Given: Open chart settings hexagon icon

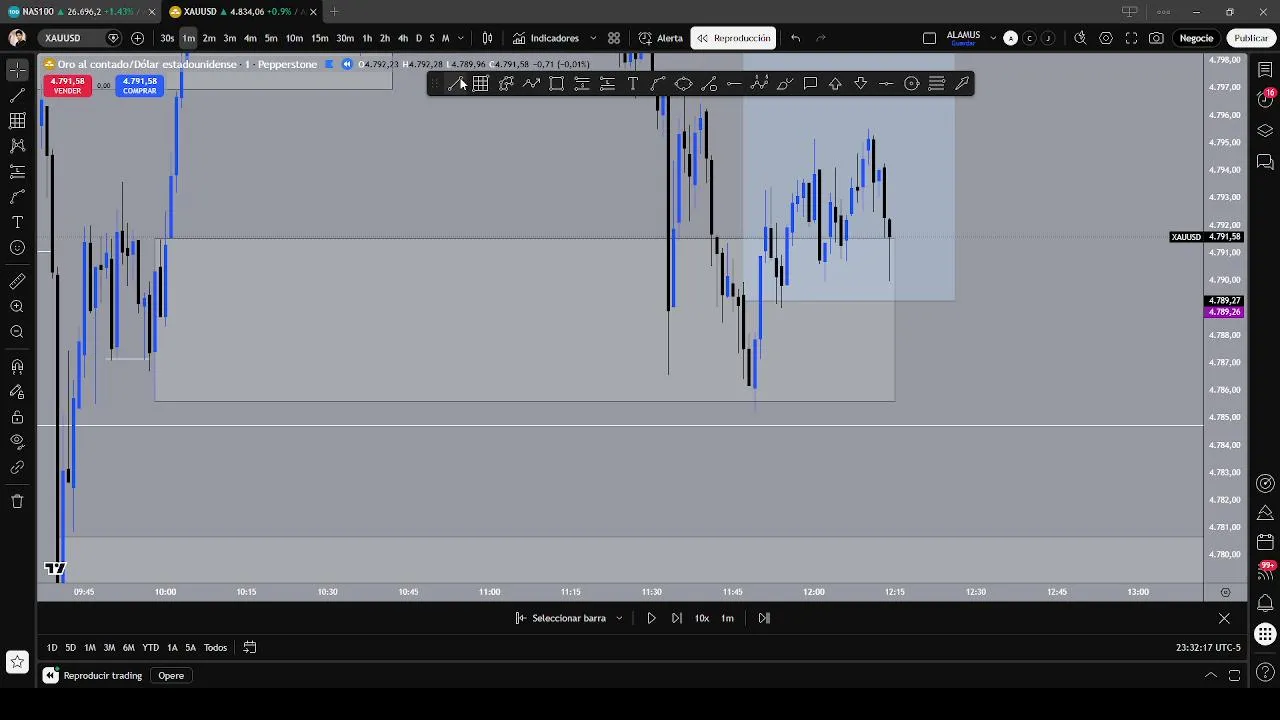Looking at the screenshot, I should point(1106,38).
